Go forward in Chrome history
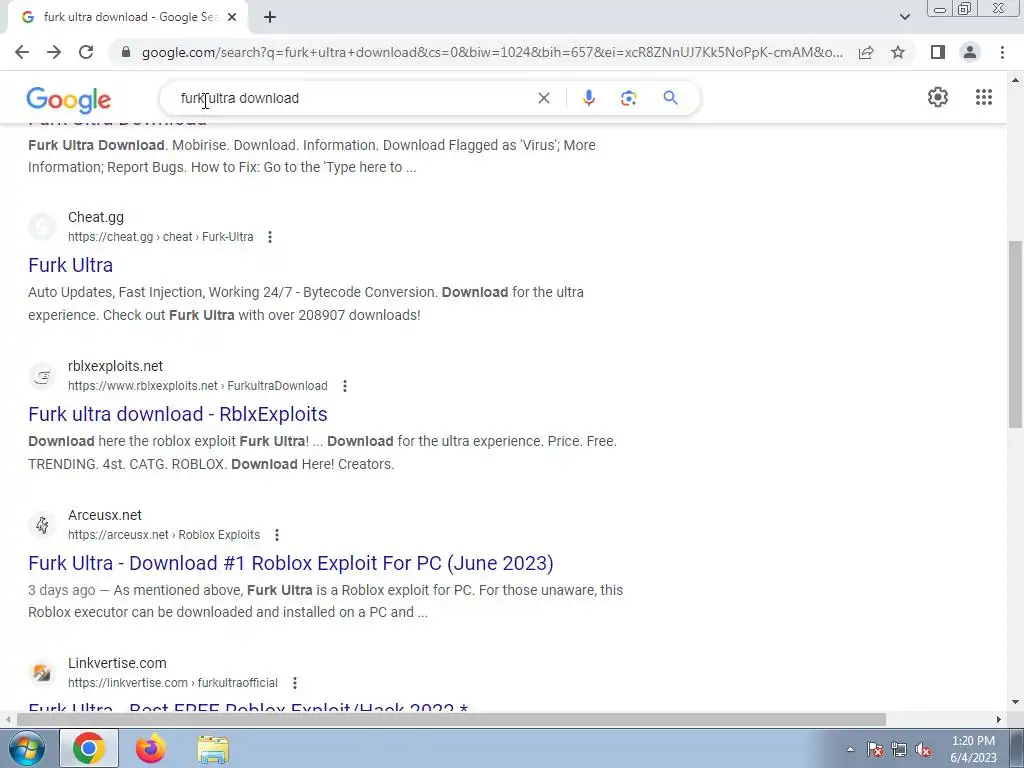This screenshot has width=1024, height=768. [x=54, y=52]
